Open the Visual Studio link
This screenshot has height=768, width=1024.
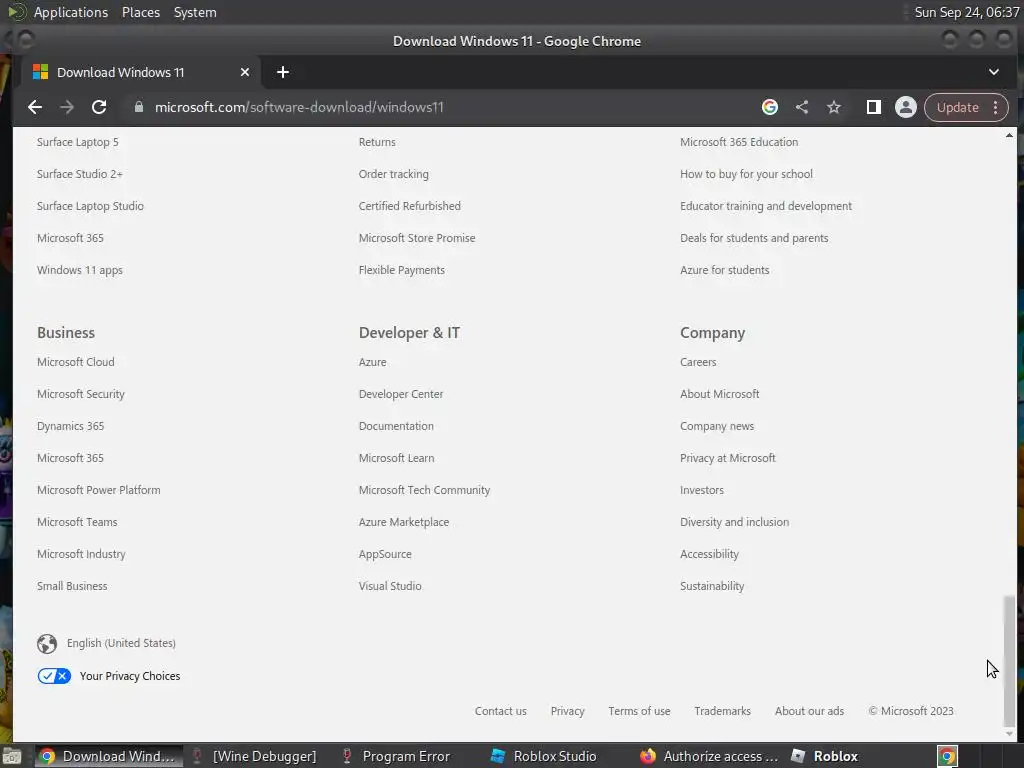pyautogui.click(x=390, y=586)
